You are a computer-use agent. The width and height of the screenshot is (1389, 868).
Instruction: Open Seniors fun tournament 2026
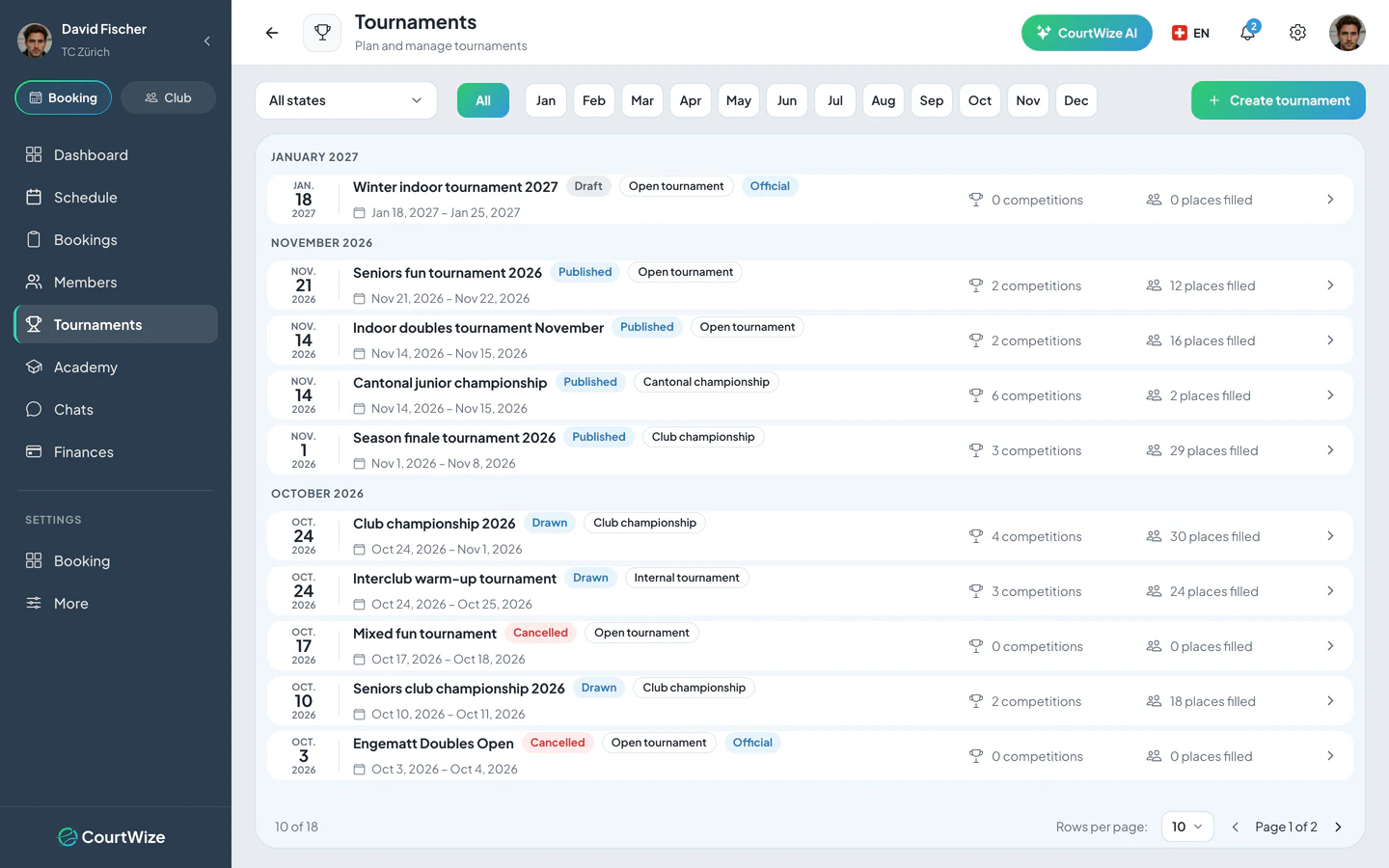[810, 285]
